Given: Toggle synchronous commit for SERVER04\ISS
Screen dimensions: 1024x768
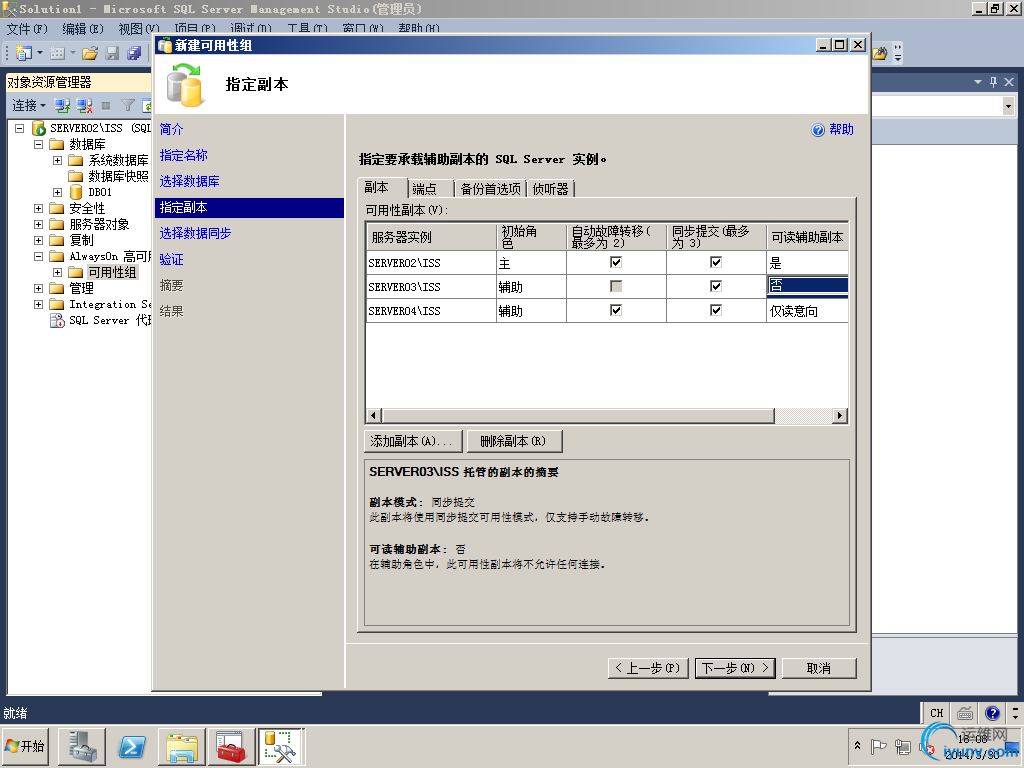Looking at the screenshot, I should pyautogui.click(x=716, y=310).
